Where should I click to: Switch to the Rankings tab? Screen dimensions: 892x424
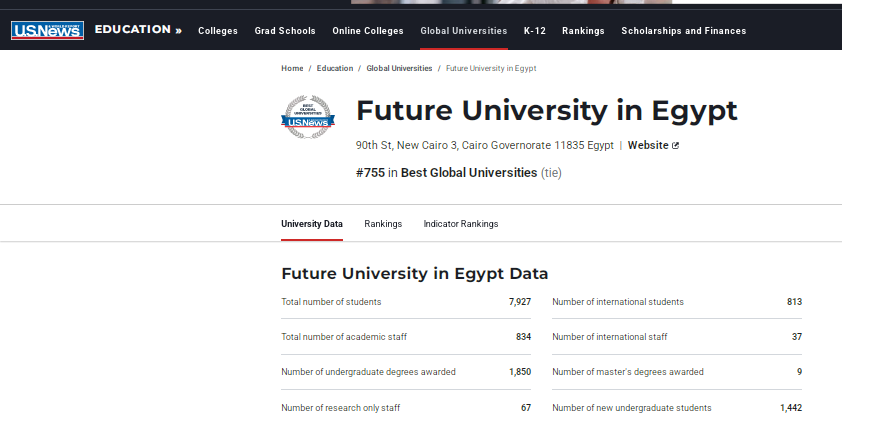coord(383,224)
